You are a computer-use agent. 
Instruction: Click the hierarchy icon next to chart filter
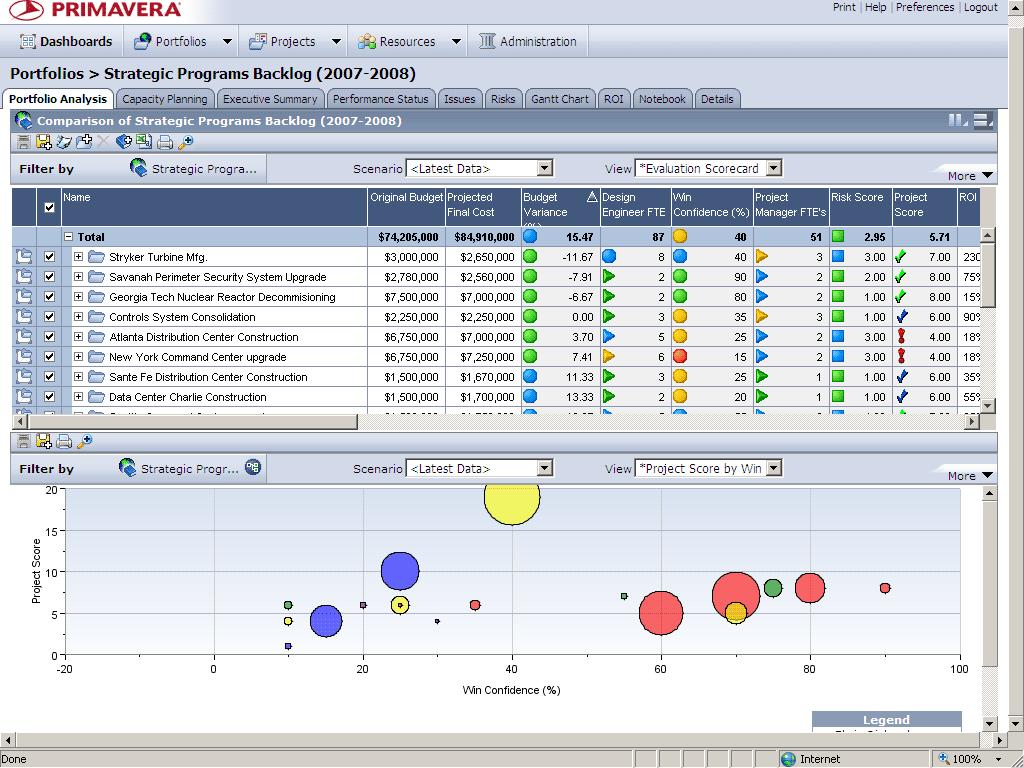coord(253,467)
